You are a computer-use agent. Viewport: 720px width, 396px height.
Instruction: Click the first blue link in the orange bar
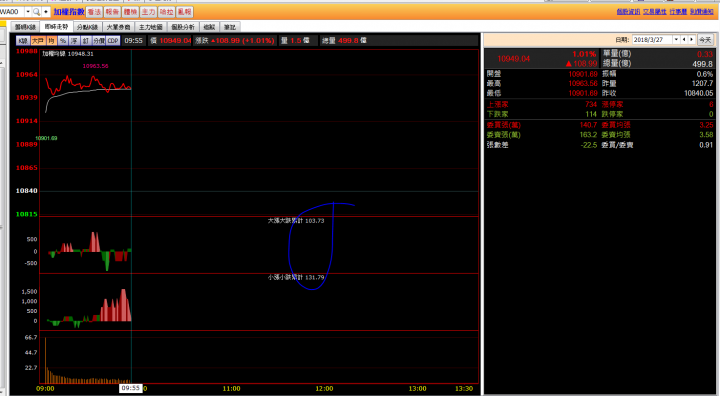[628, 12]
